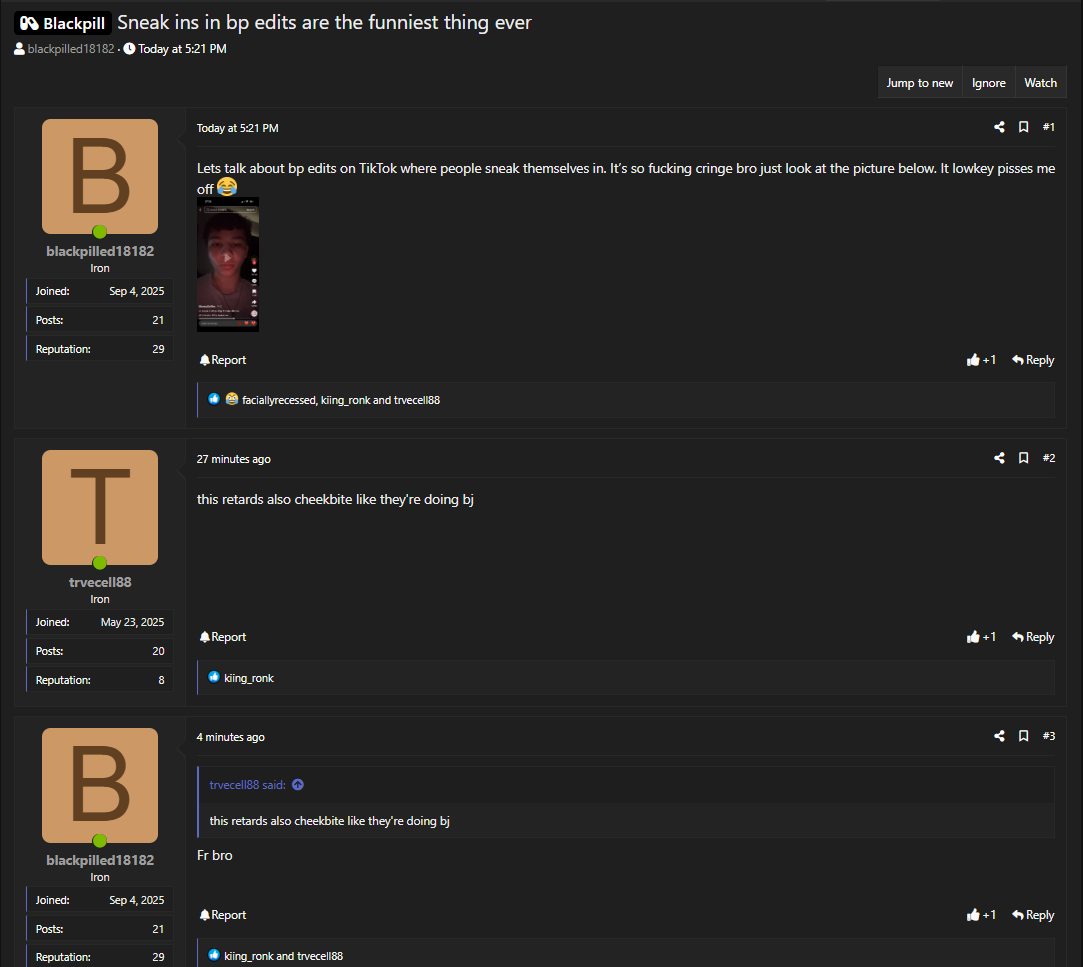Share post #1 via share icon

tap(999, 127)
